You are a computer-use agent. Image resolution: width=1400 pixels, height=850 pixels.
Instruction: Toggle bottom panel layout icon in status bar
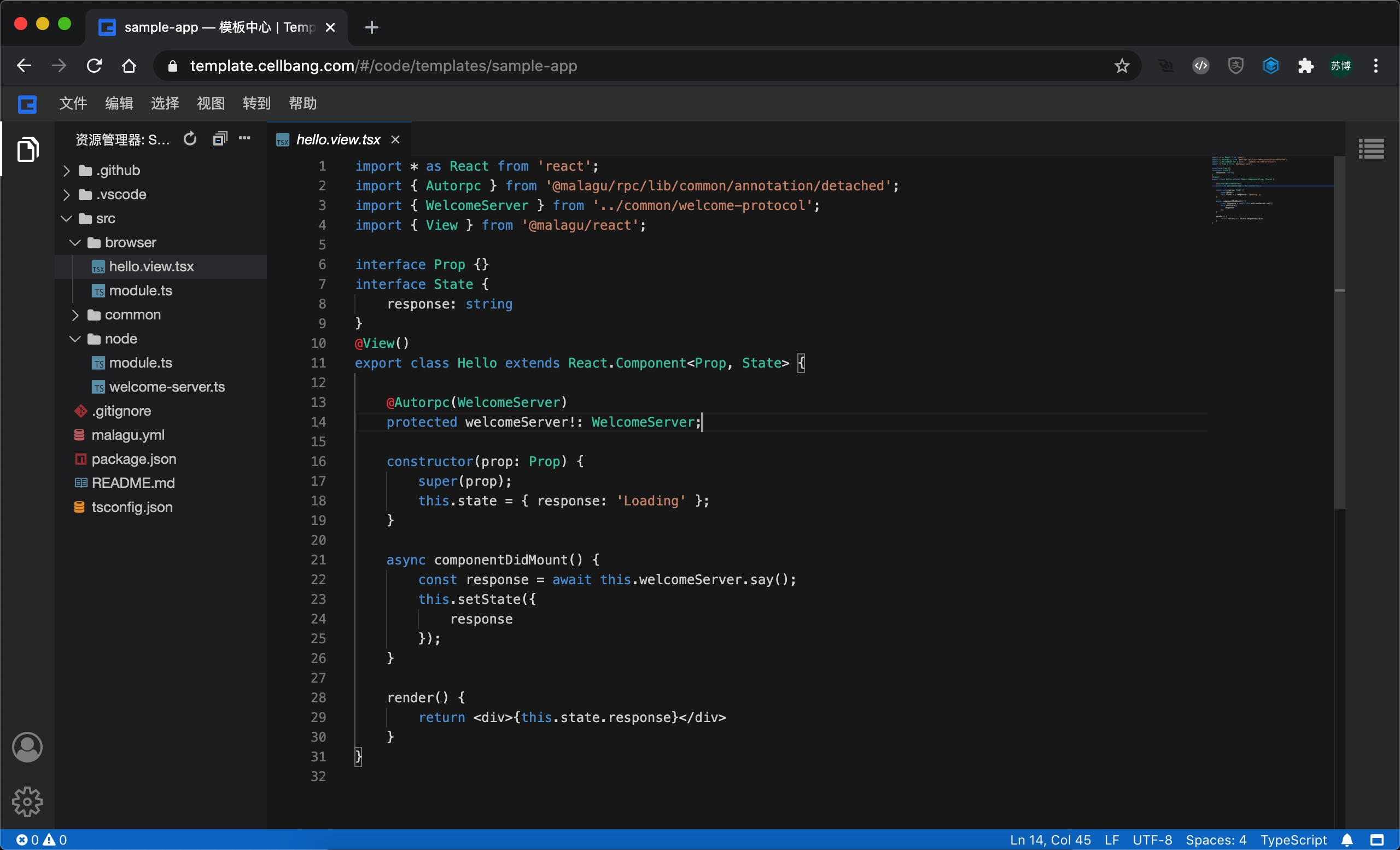click(x=1376, y=840)
